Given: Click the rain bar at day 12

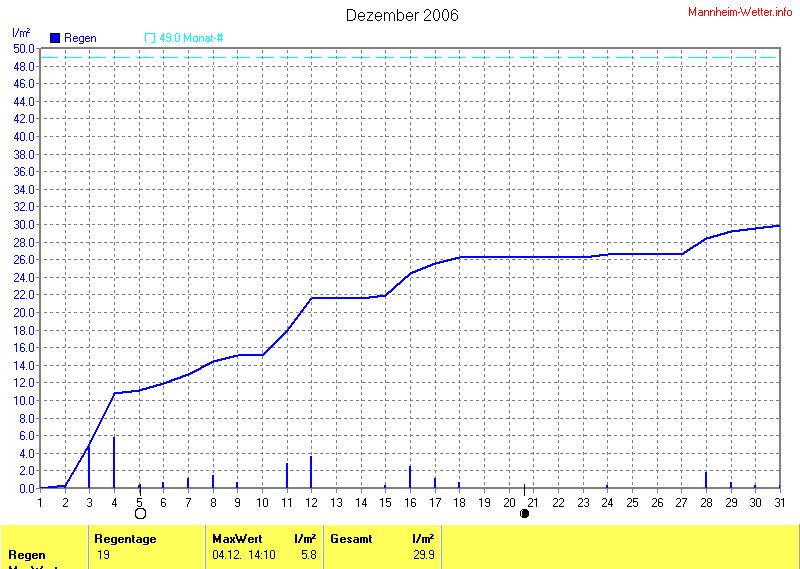Looking at the screenshot, I should (311, 472).
